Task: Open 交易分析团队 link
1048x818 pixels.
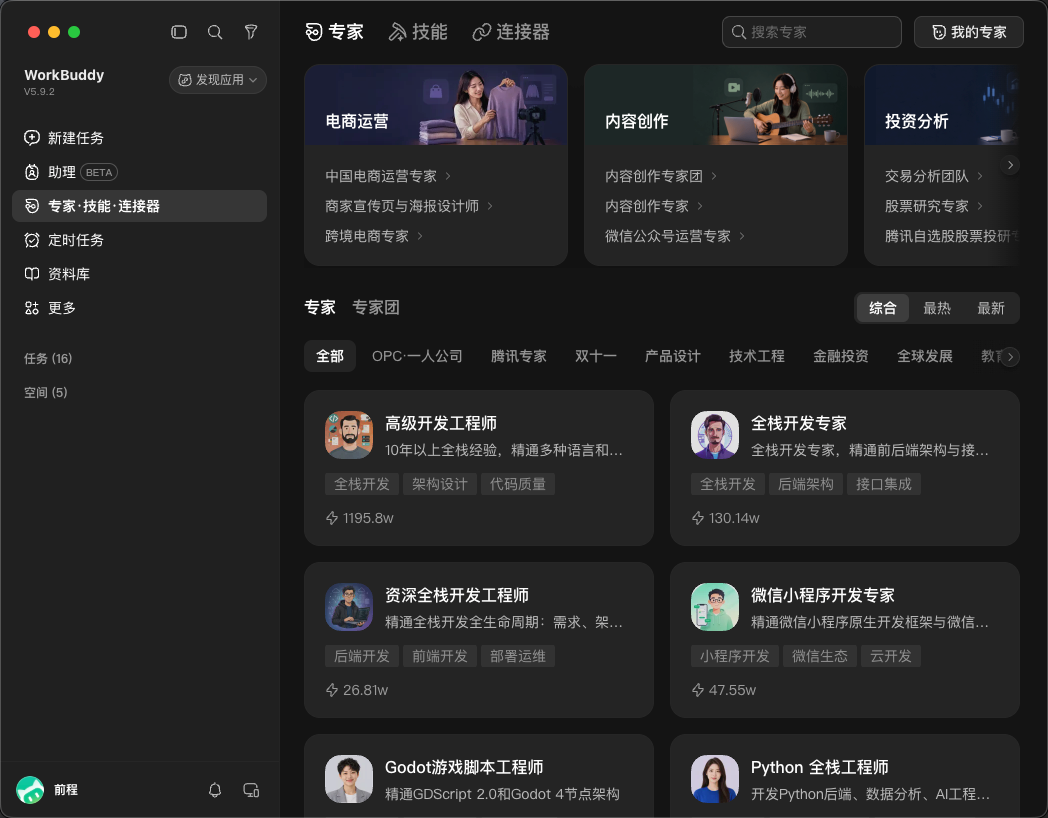Action: point(934,176)
